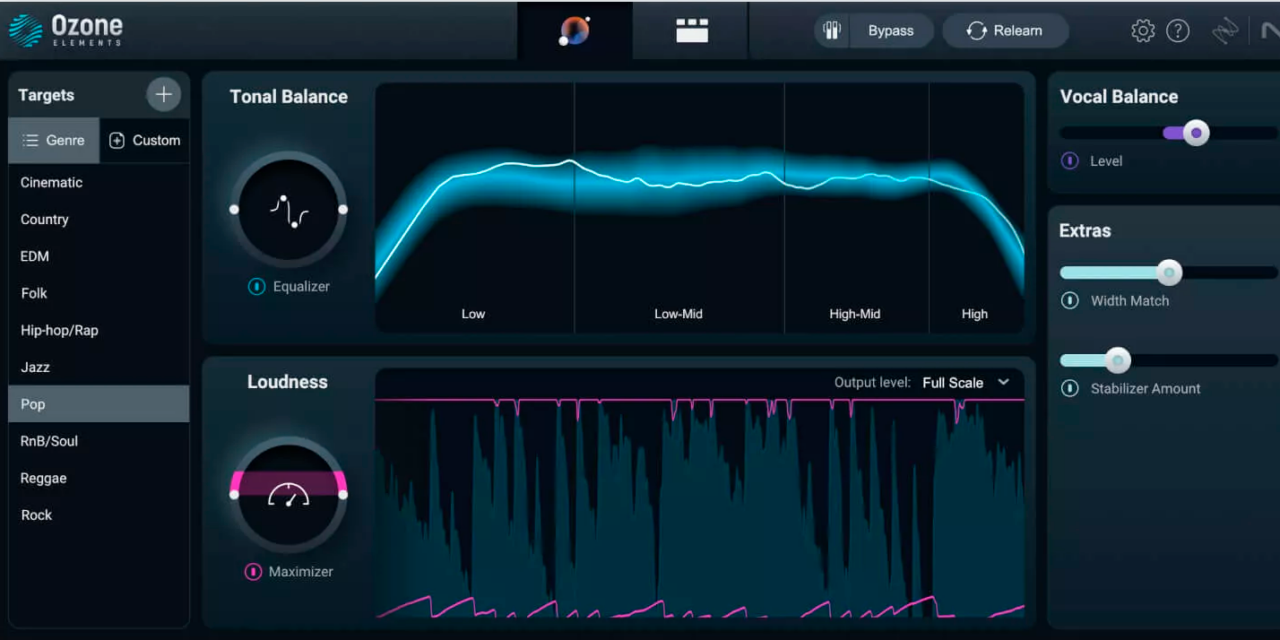The height and width of the screenshot is (640, 1280).
Task: Open plugin settings via the gear icon
Action: pos(1143,30)
